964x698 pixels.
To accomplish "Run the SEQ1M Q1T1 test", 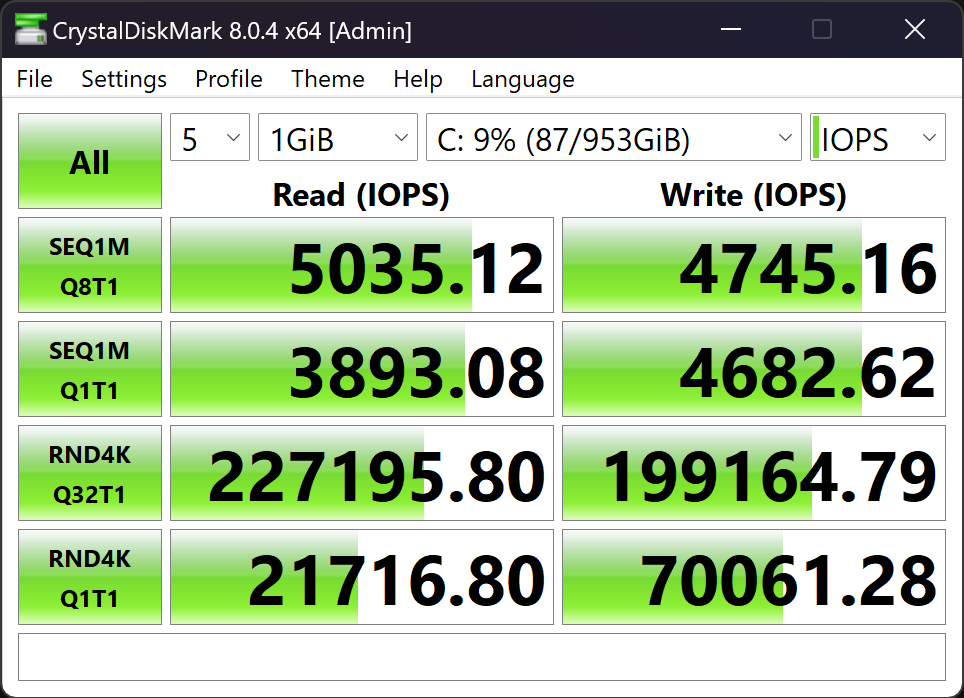I will (90, 369).
